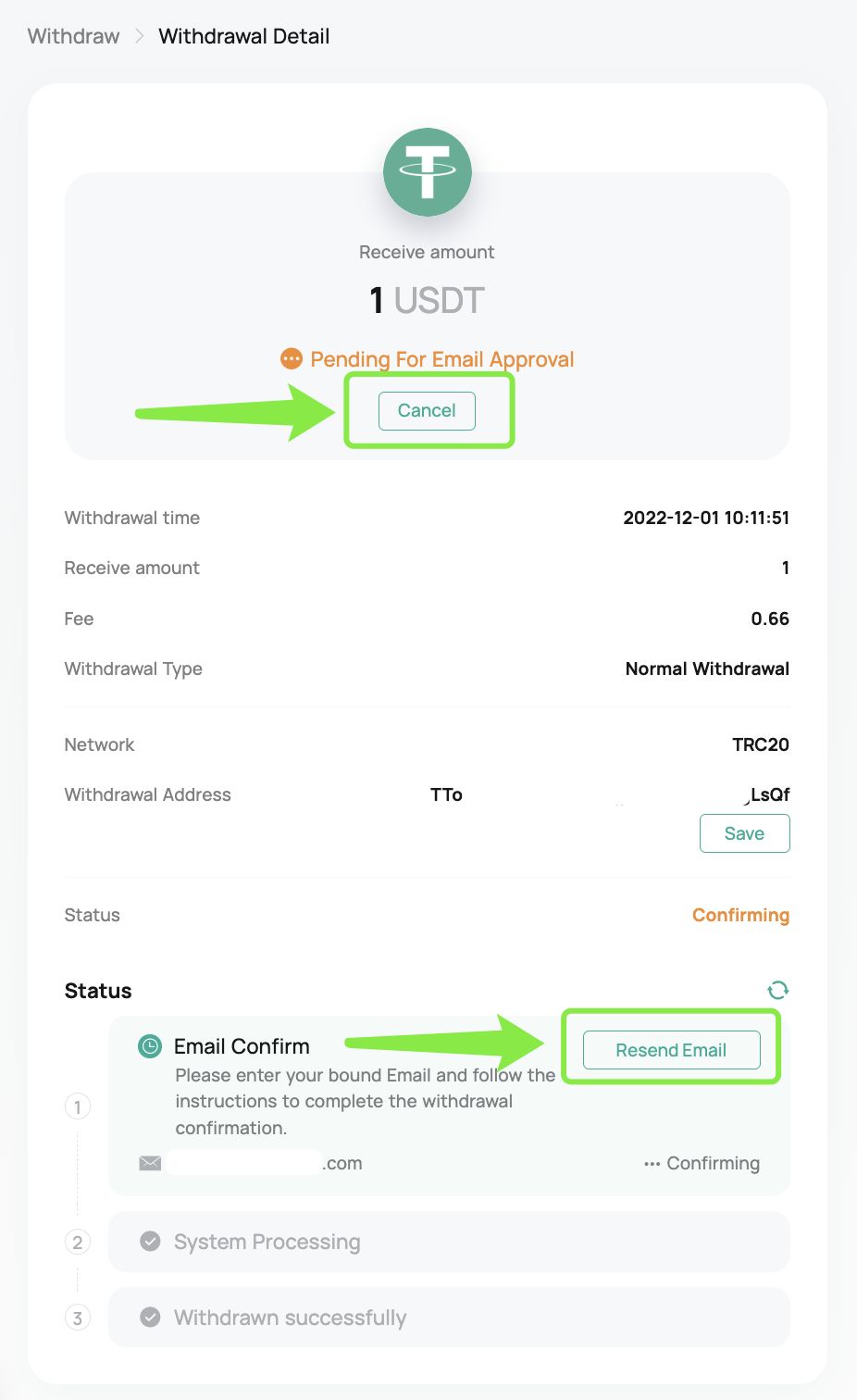Cancel the pending withdrawal

(427, 411)
